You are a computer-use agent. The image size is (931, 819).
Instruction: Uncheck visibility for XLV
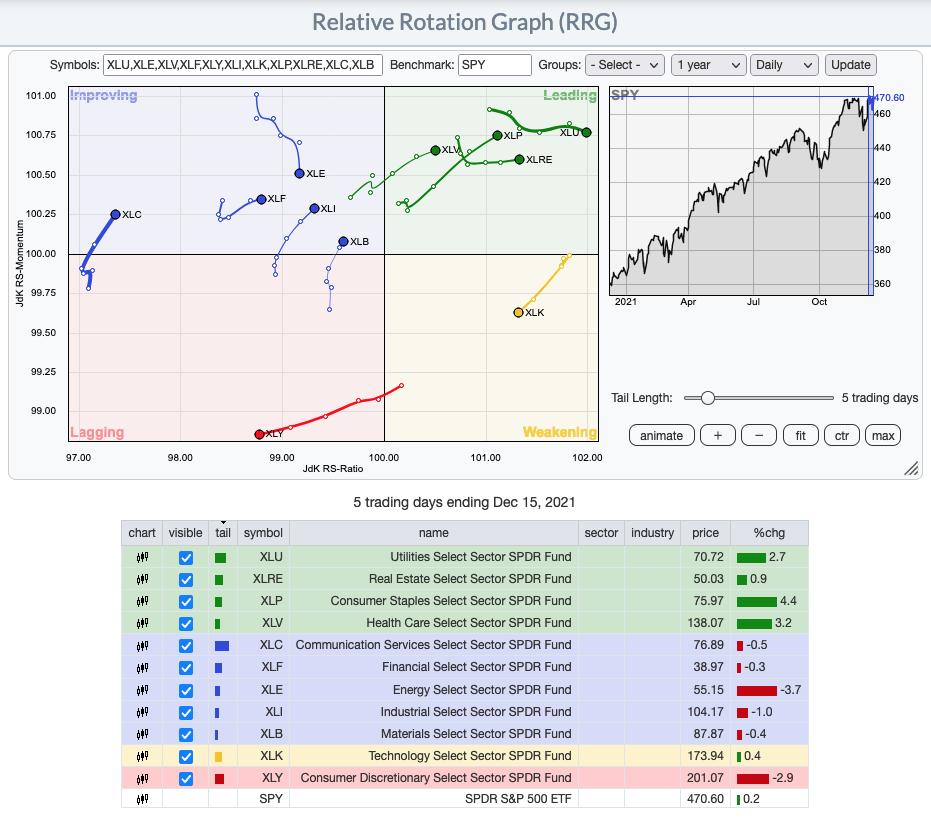click(x=186, y=624)
